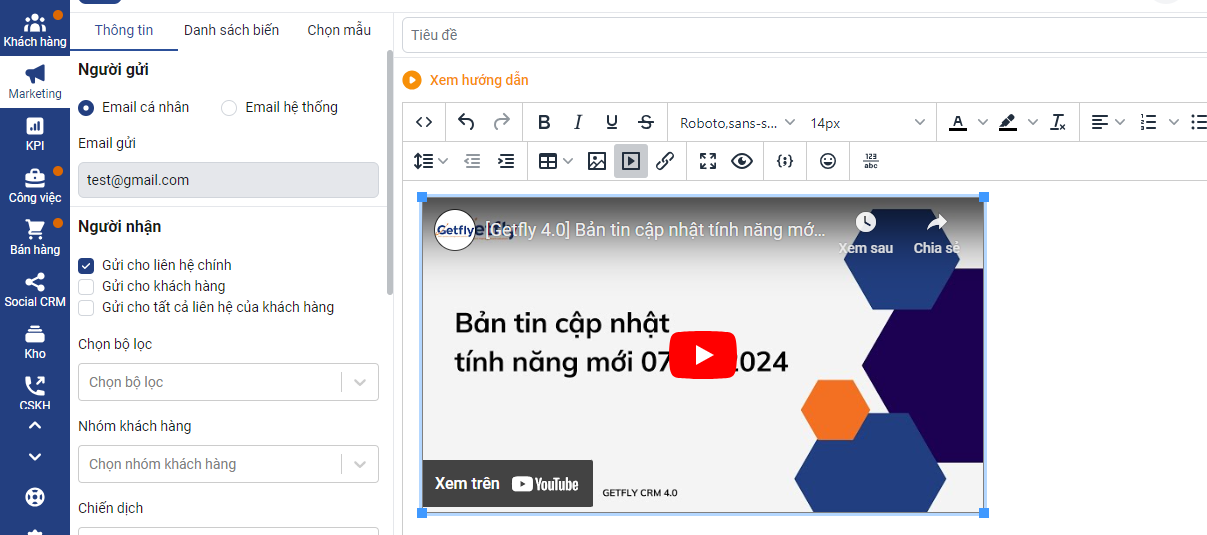1207x535 pixels.
Task: Toggle italic formatting
Action: pyautogui.click(x=578, y=122)
